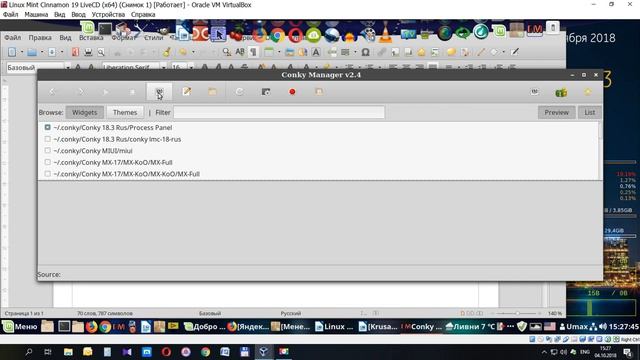Click Русский language field in Writer status bar
Viewport: 640px width, 360px height.
tap(291, 313)
